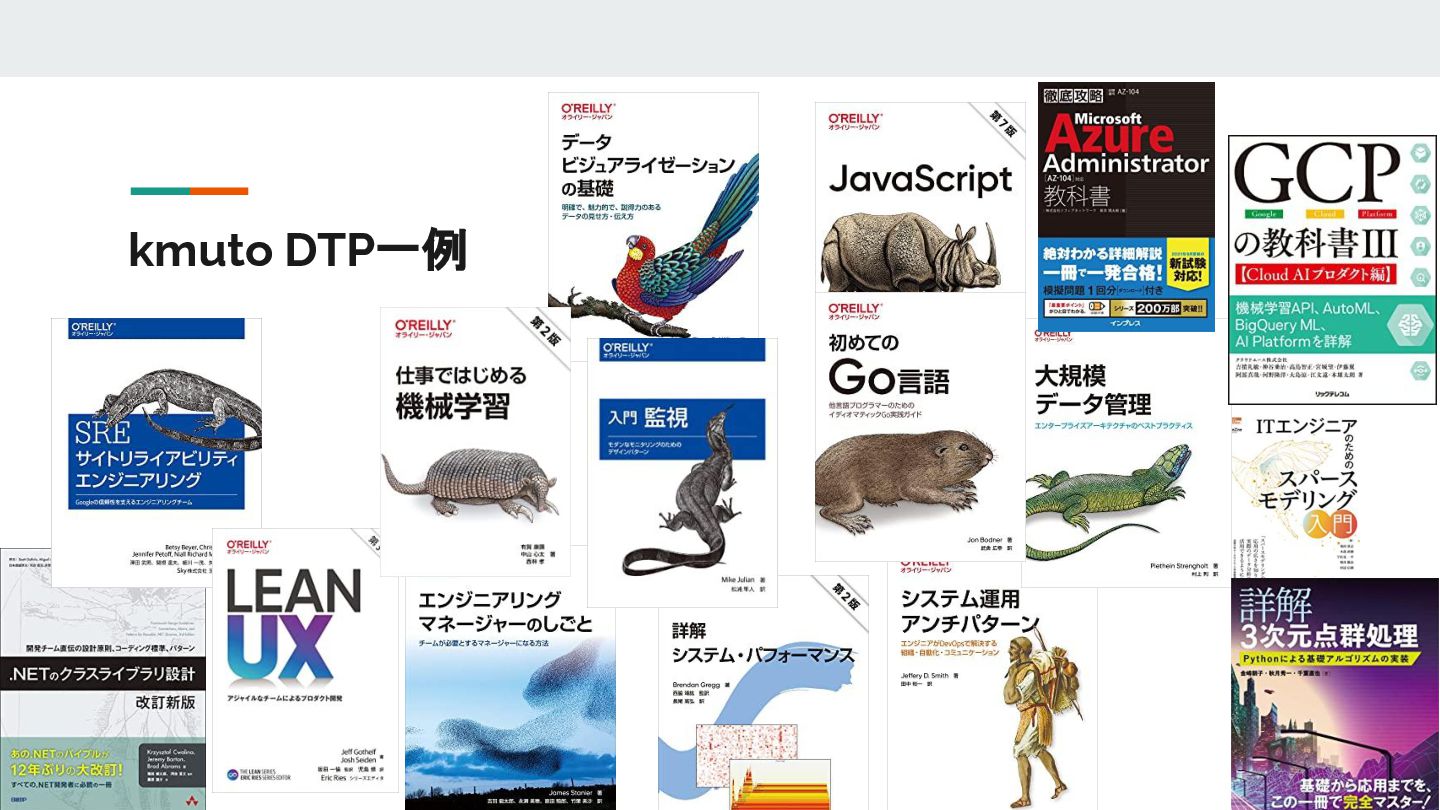The width and height of the screenshot is (1440, 810).
Task: Open the .NETのクラスライブラリ設計 book cover
Action: pyautogui.click(x=103, y=679)
